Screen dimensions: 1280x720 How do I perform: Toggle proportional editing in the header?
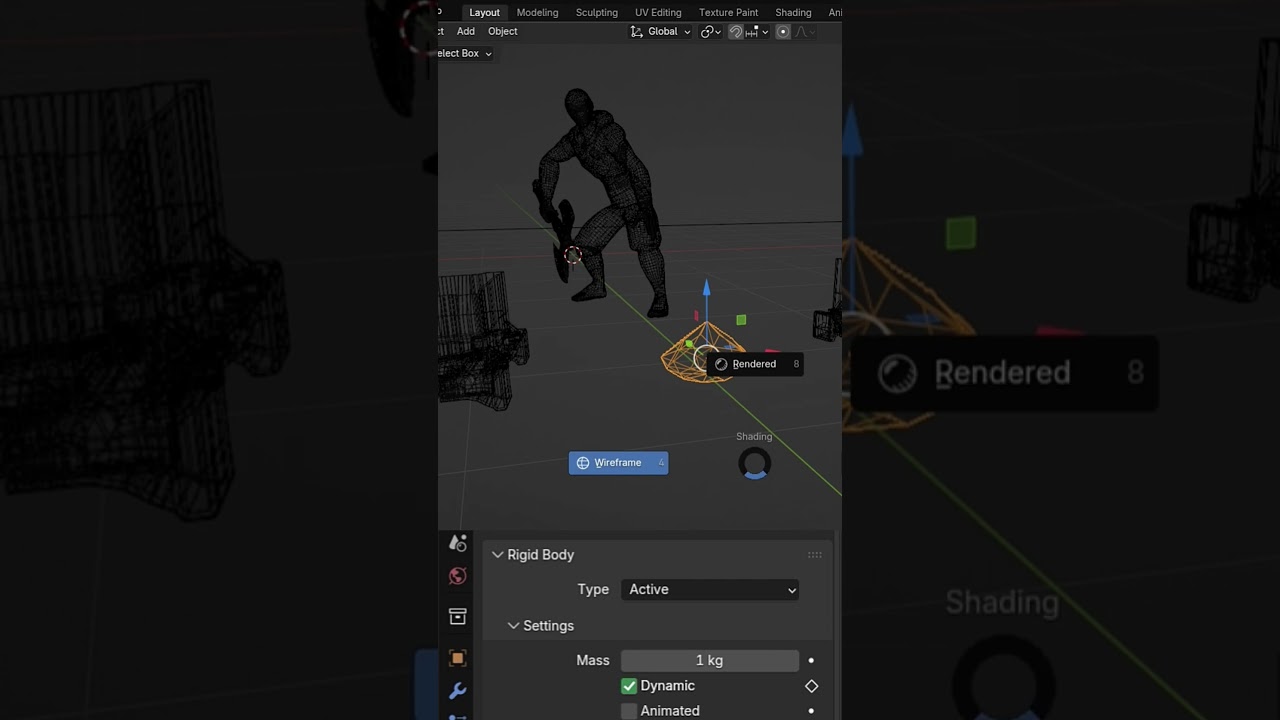point(783,31)
